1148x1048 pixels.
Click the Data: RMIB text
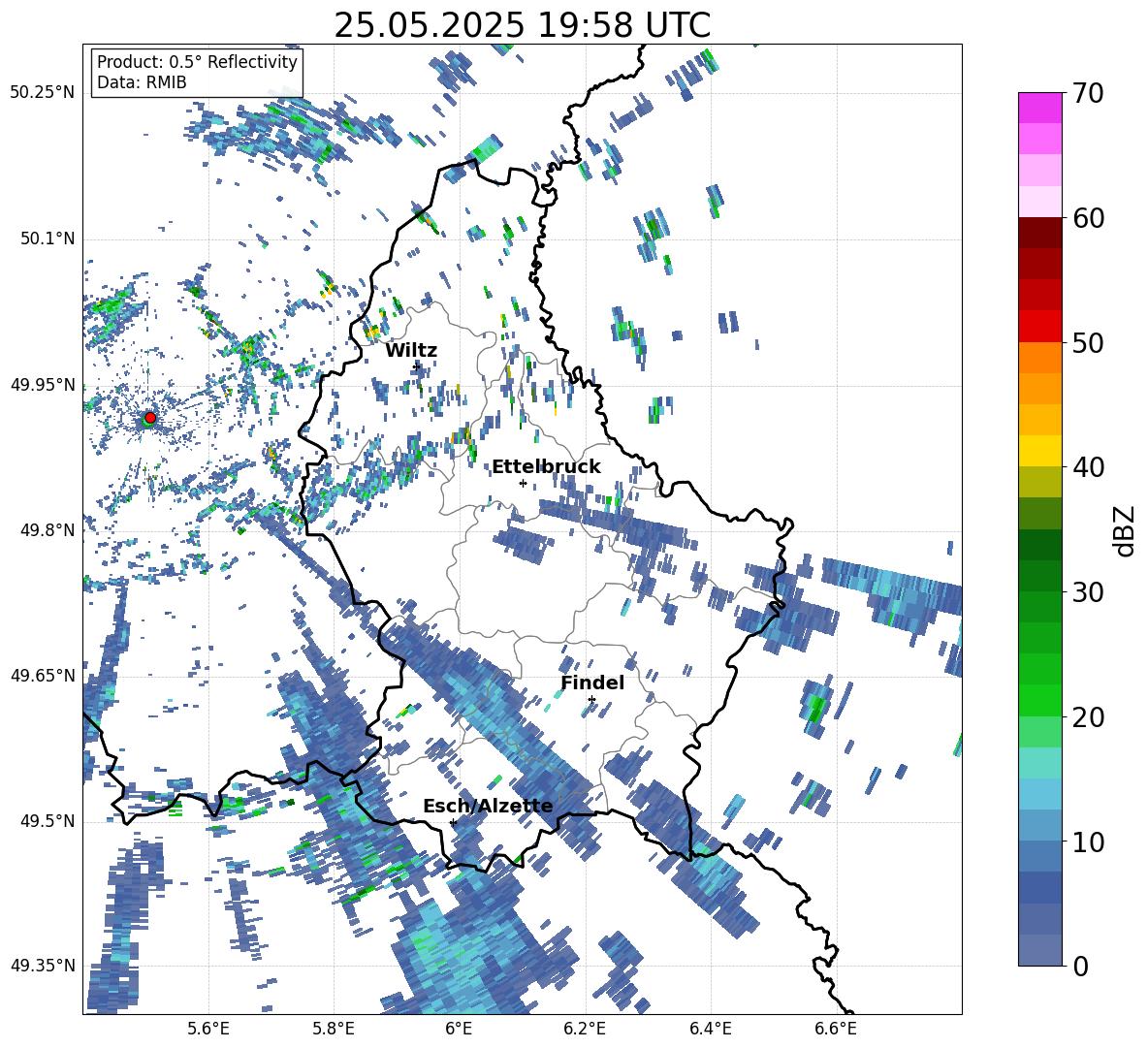click(142, 82)
